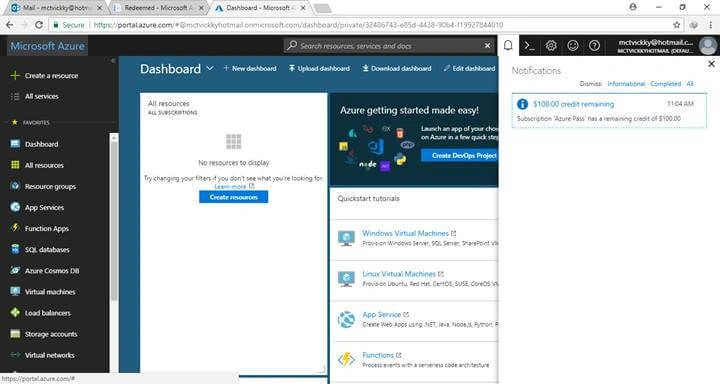
Task: Switch to the Redeemed browser tab
Action: pos(158,8)
